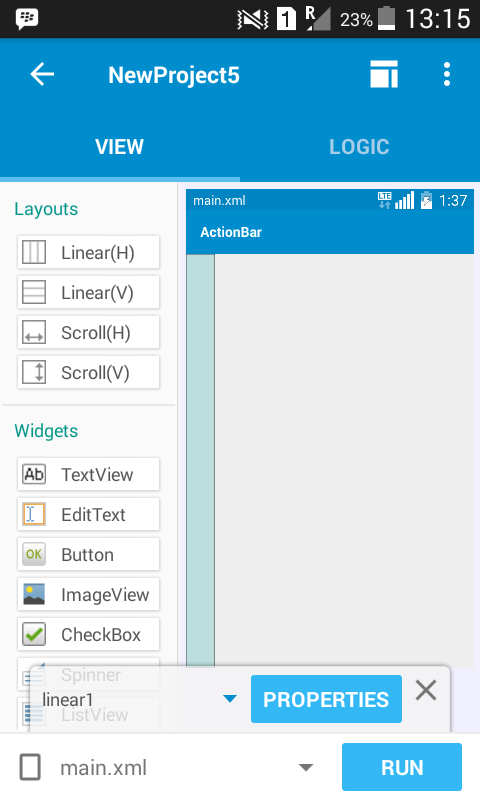Click the preview LTE indicator icon
The height and width of the screenshot is (800, 480).
[385, 200]
